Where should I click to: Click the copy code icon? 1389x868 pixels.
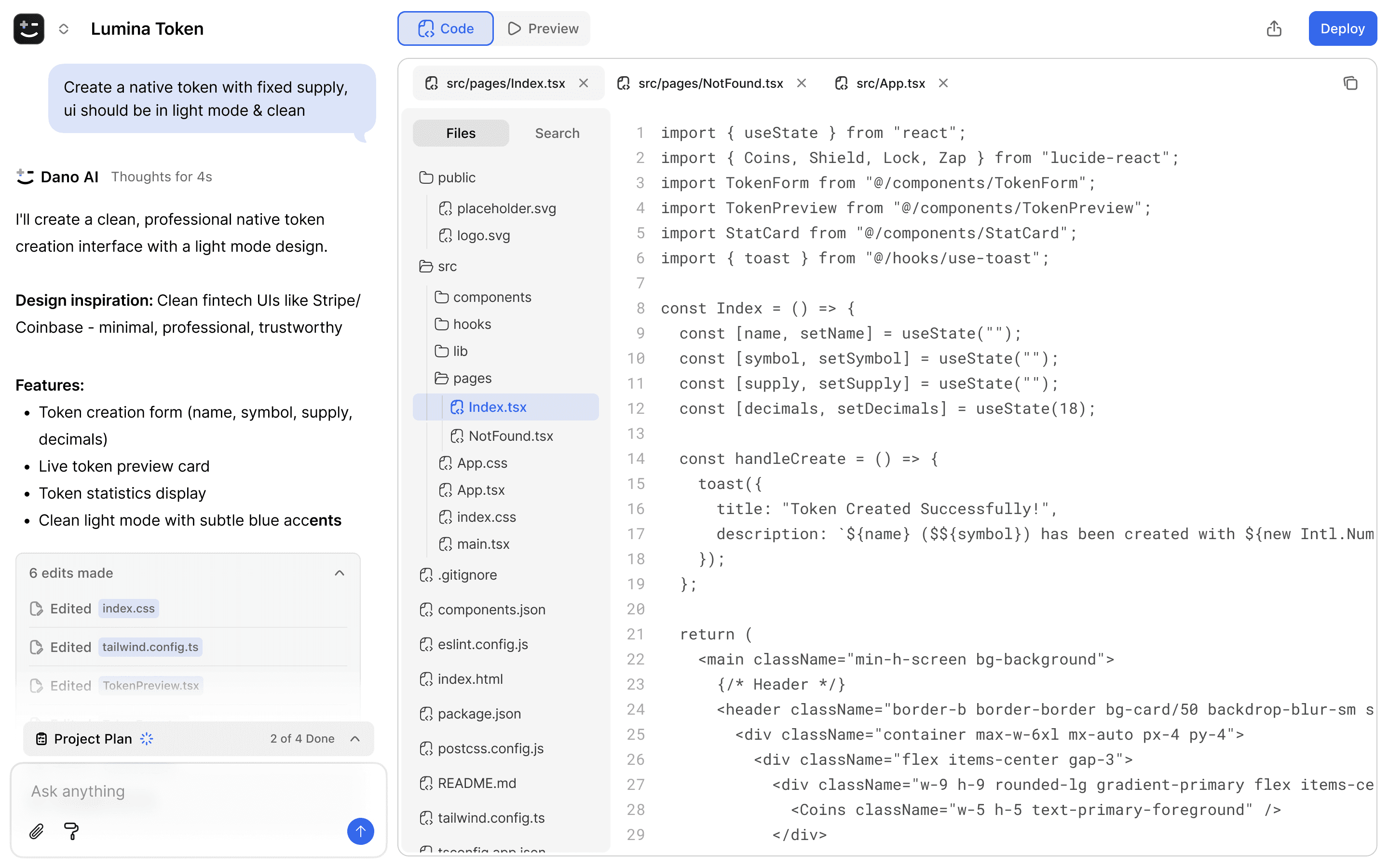(x=1350, y=83)
